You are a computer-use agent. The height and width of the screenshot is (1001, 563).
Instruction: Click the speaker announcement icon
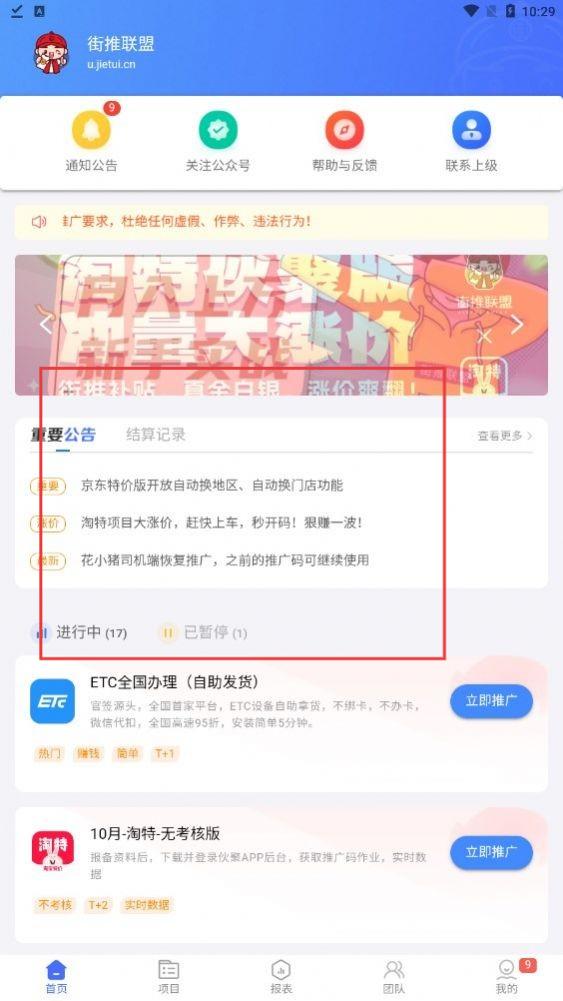coord(39,222)
